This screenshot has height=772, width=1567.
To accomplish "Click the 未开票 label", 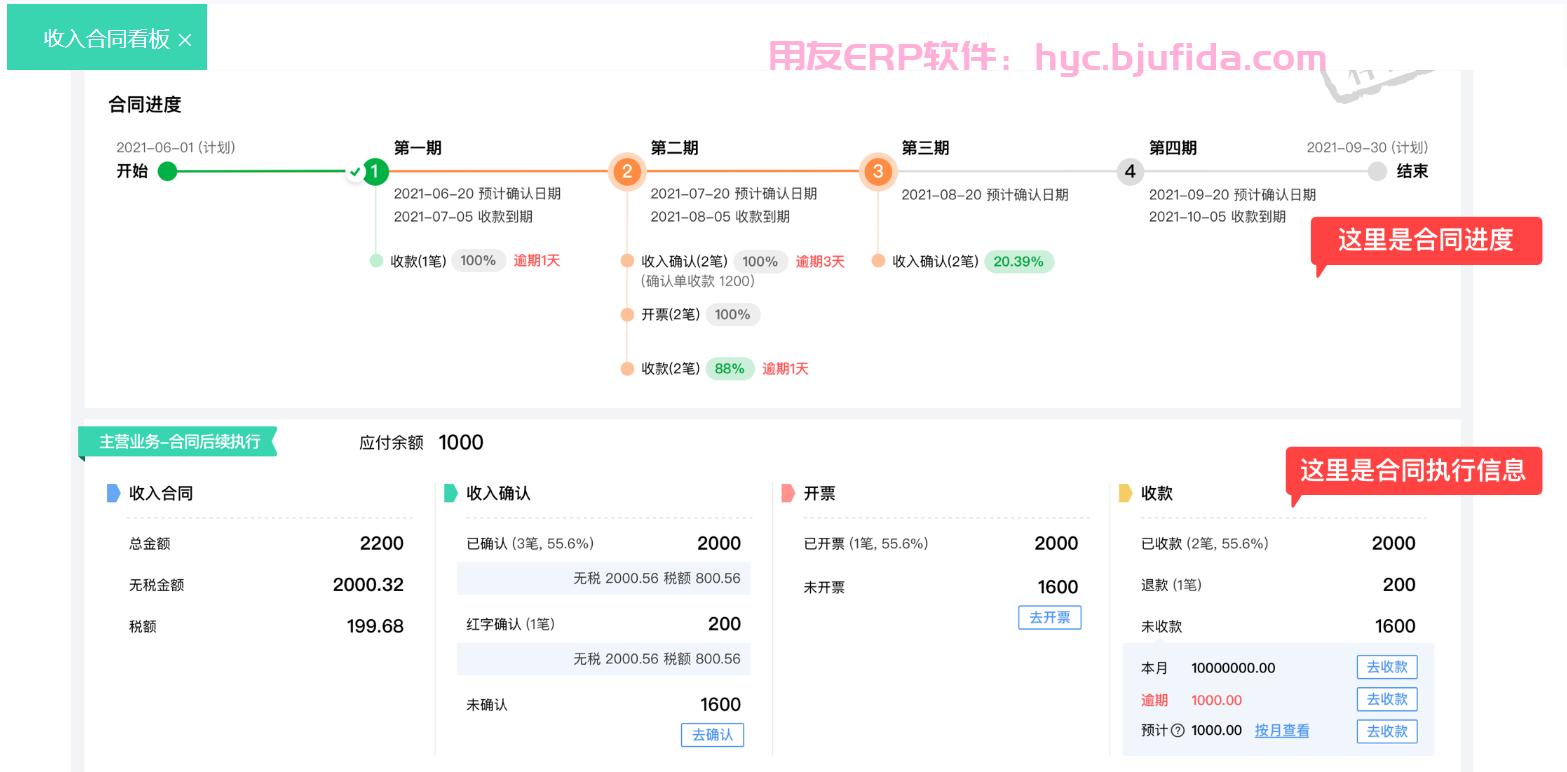I will coord(825,588).
